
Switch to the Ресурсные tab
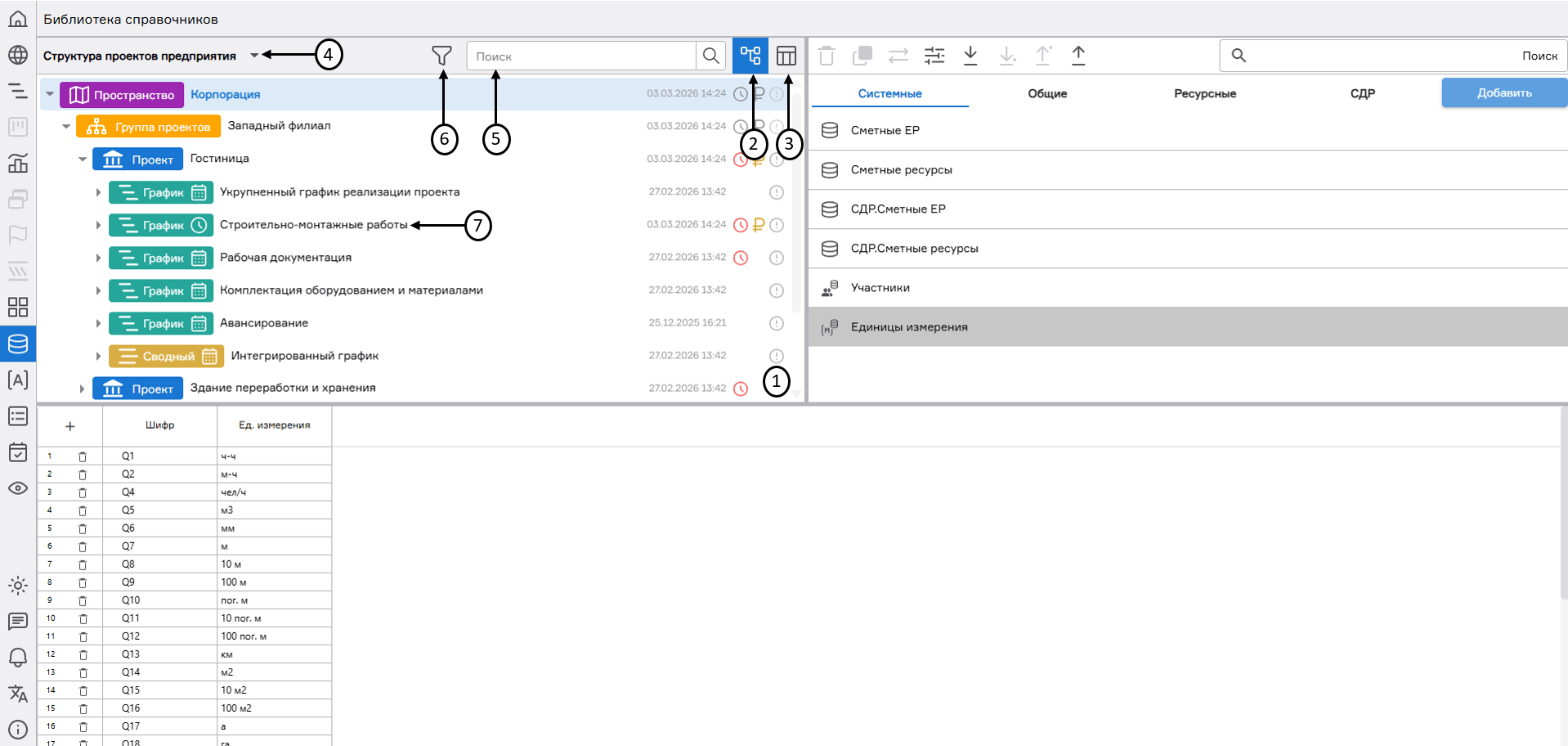[x=1204, y=94]
